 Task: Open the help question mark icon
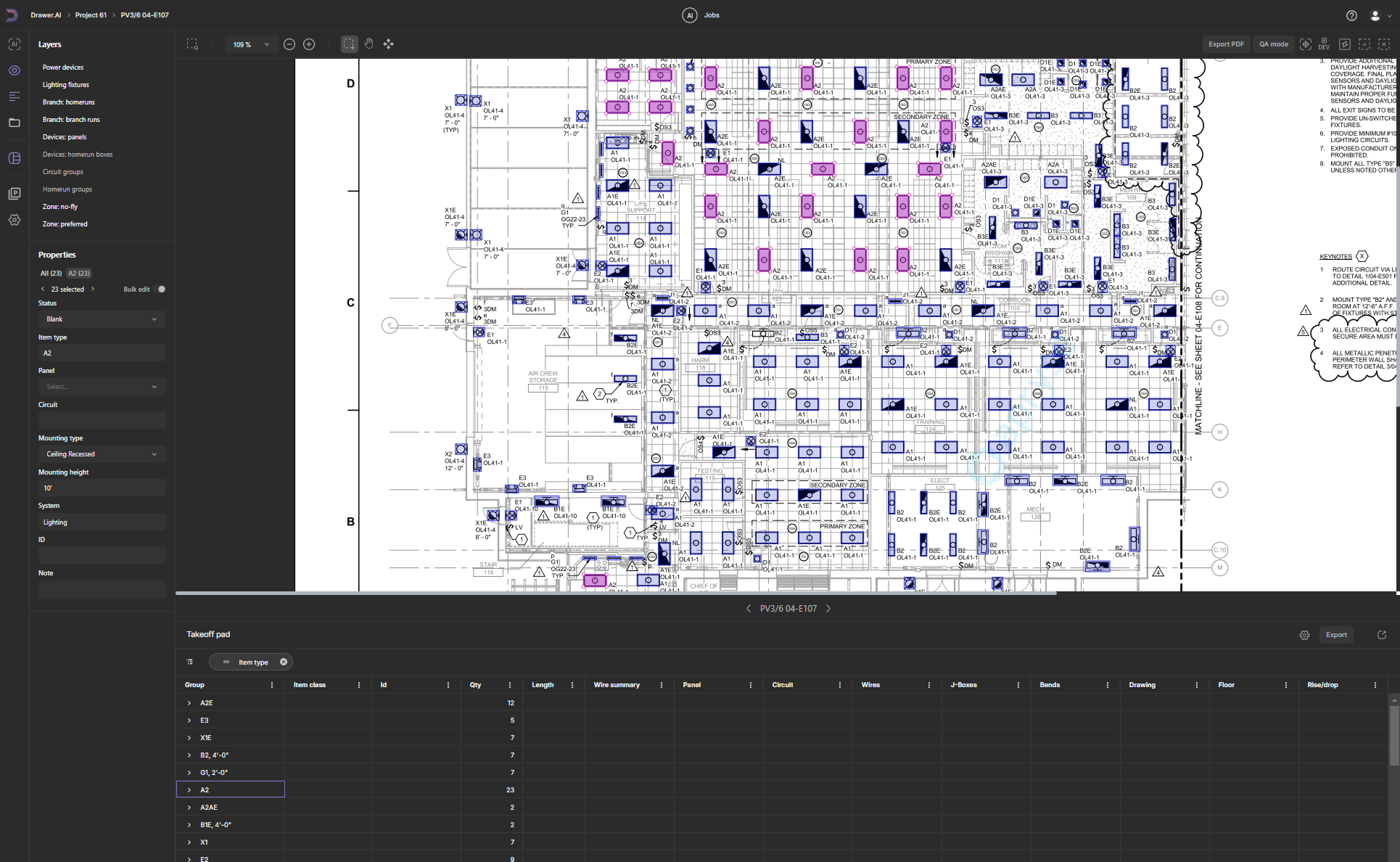[1351, 15]
